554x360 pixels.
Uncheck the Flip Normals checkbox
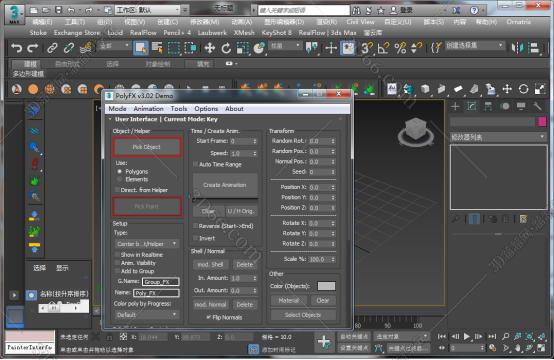click(x=209, y=317)
